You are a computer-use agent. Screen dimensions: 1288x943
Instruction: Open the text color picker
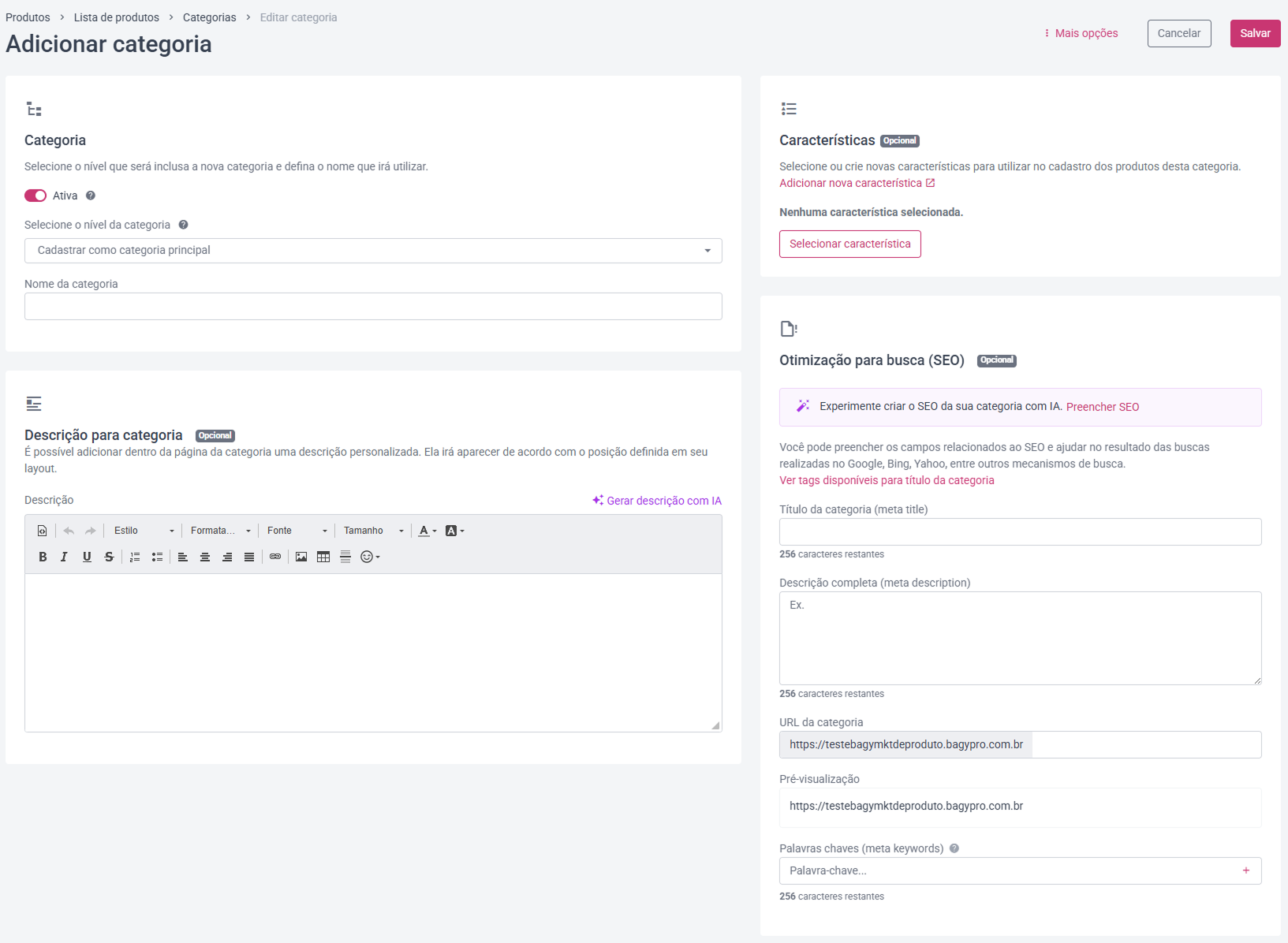pos(427,531)
